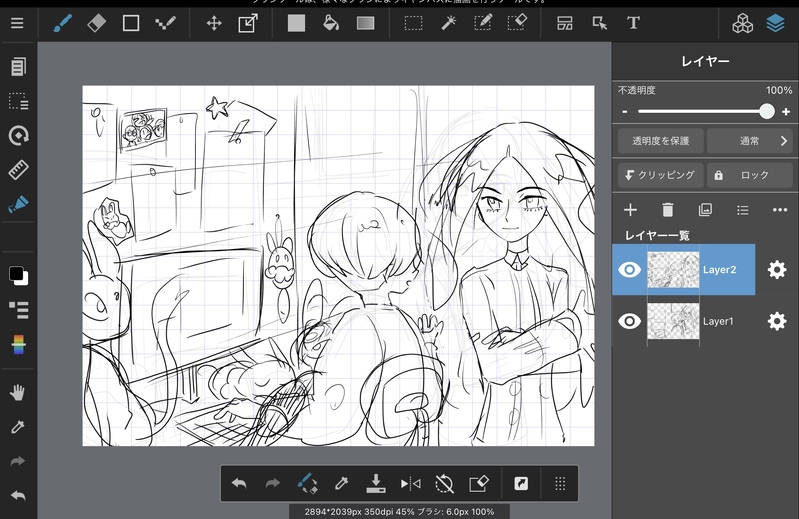Image resolution: width=799 pixels, height=519 pixels.
Task: Click undo in the bottom shortcut bar
Action: point(239,483)
